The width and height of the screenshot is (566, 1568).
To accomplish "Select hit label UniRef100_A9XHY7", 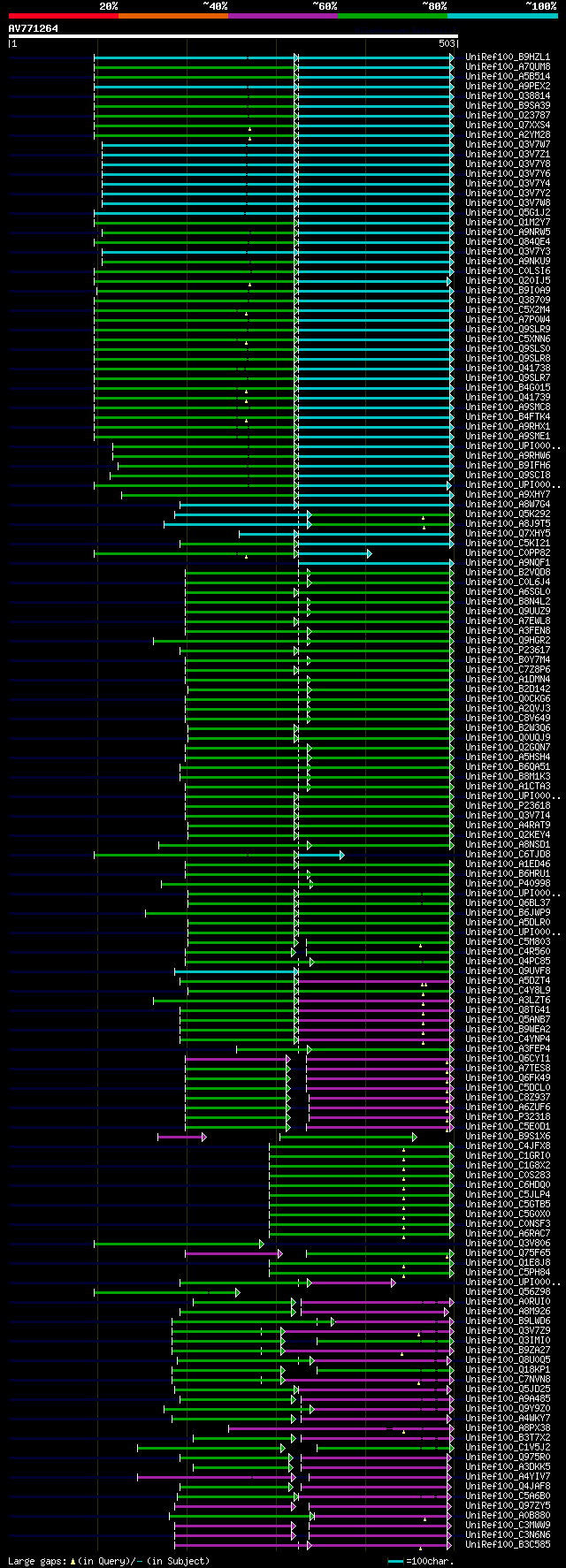I will [x=508, y=495].
